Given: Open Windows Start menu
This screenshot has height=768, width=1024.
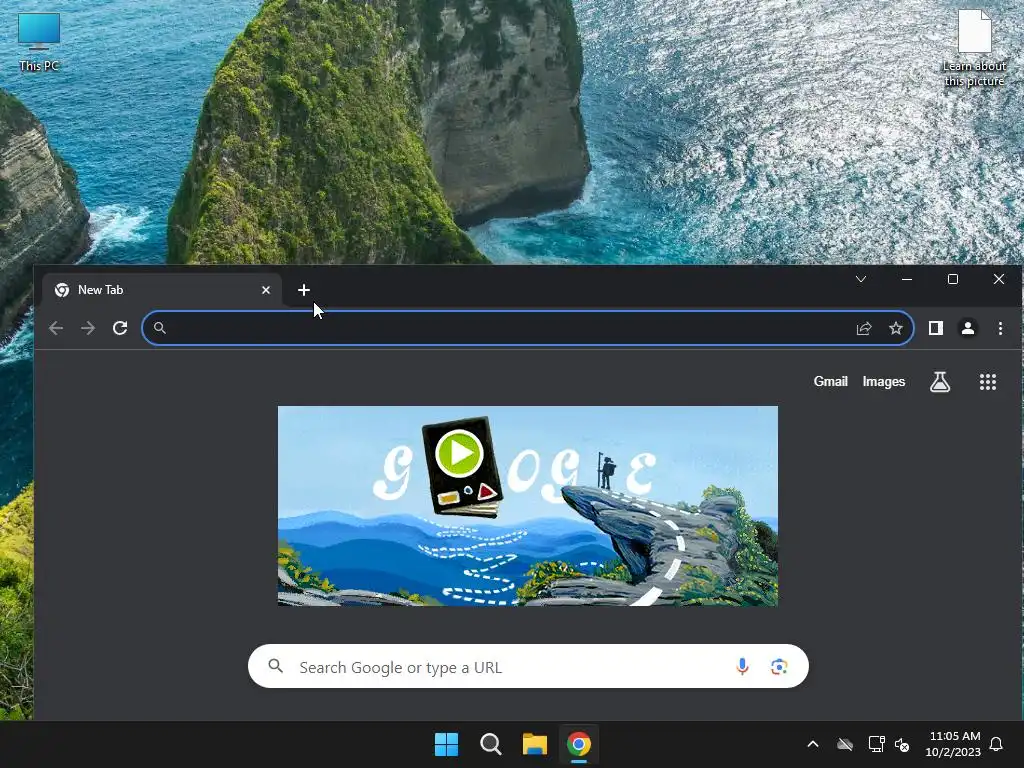Looking at the screenshot, I should click(447, 744).
